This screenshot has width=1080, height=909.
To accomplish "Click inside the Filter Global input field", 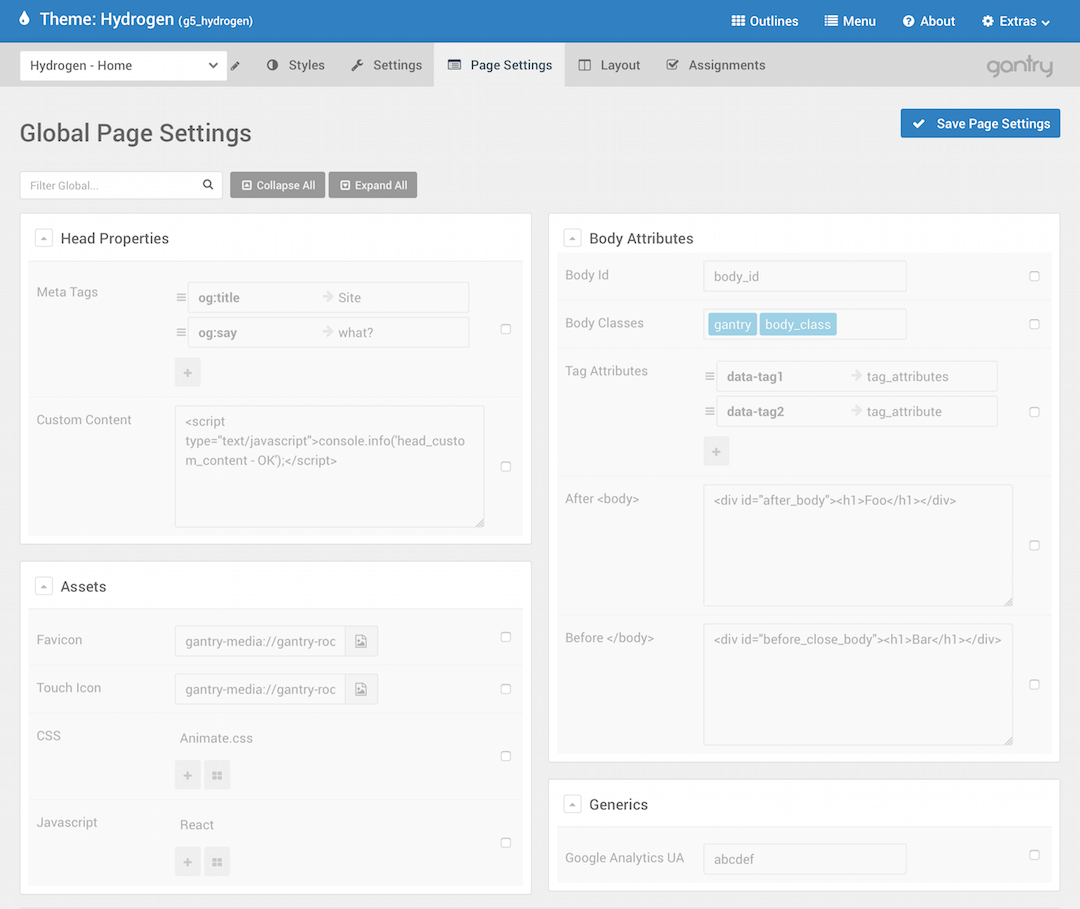I will point(110,184).
